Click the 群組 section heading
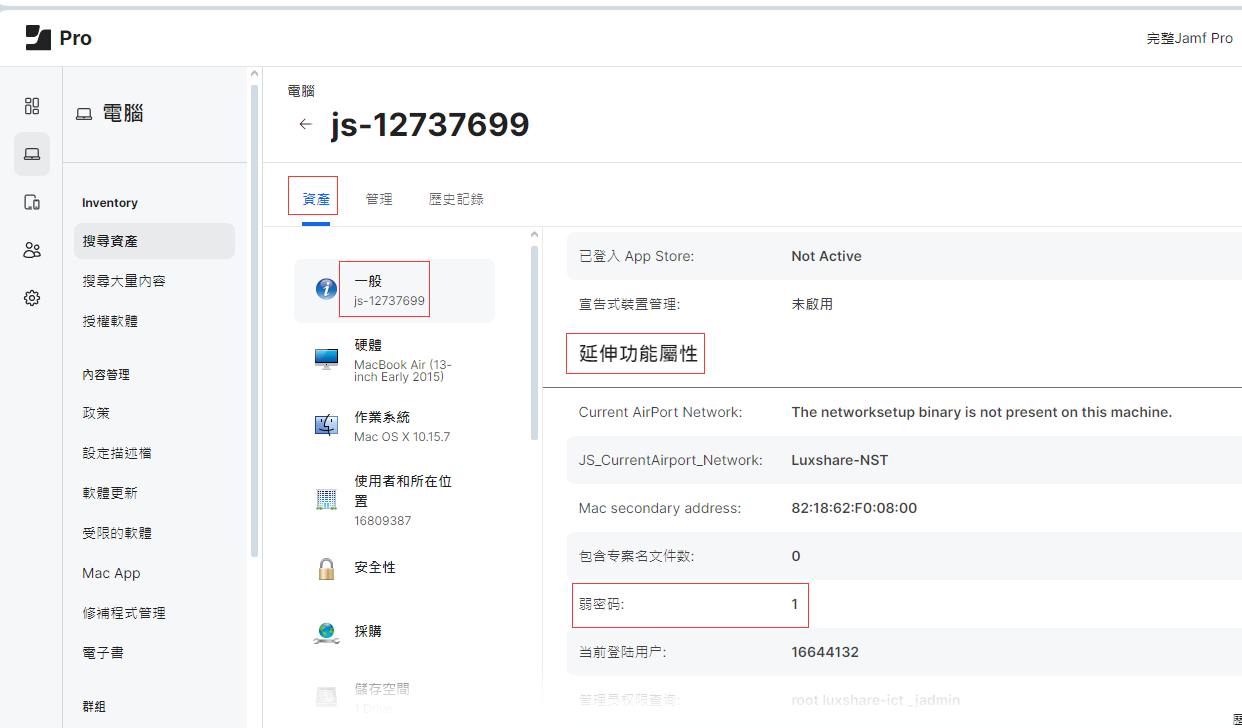Image resolution: width=1242 pixels, height=728 pixels. click(94, 707)
